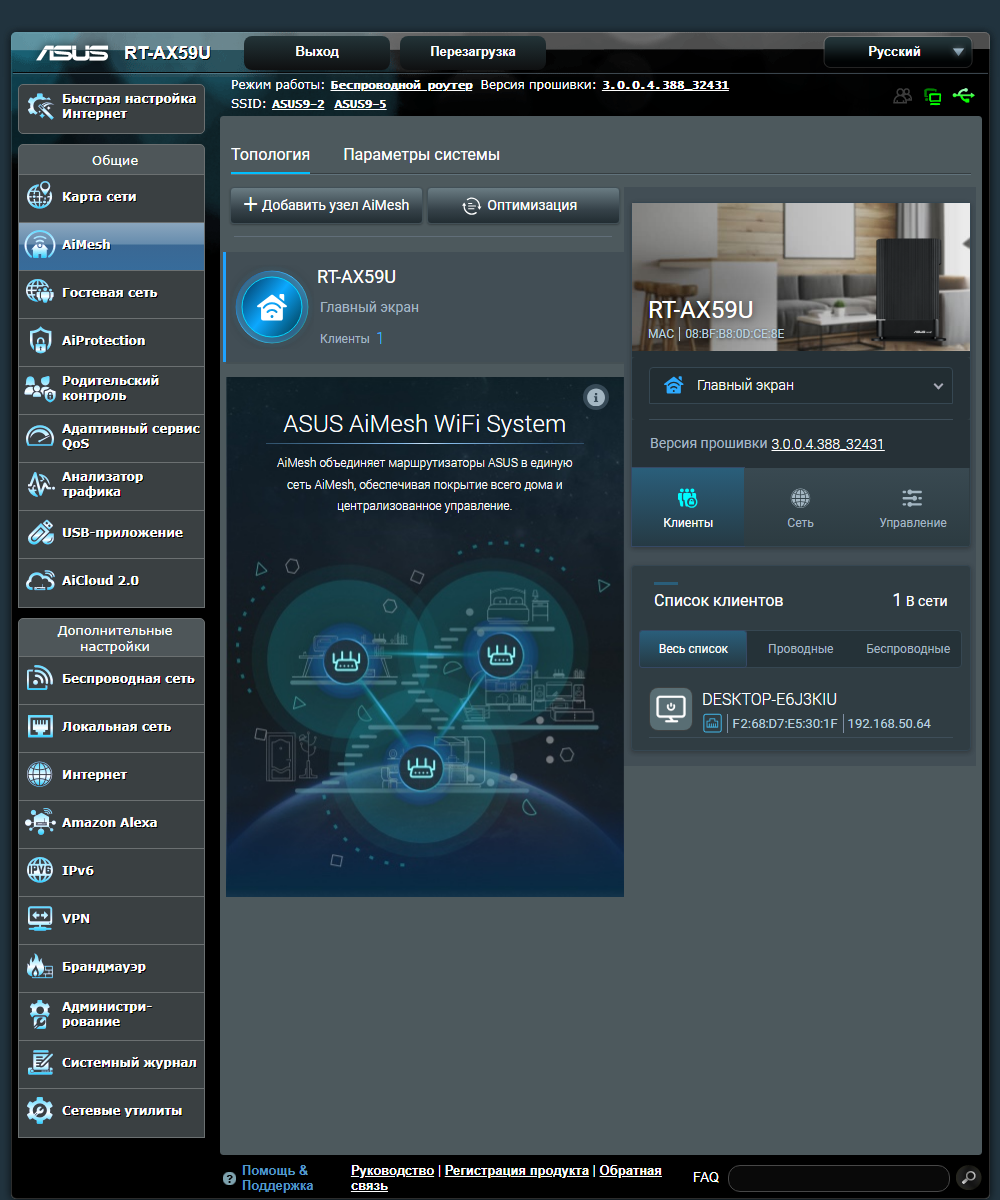
Task: Click the connection type icon beside client MAC
Action: (712, 724)
